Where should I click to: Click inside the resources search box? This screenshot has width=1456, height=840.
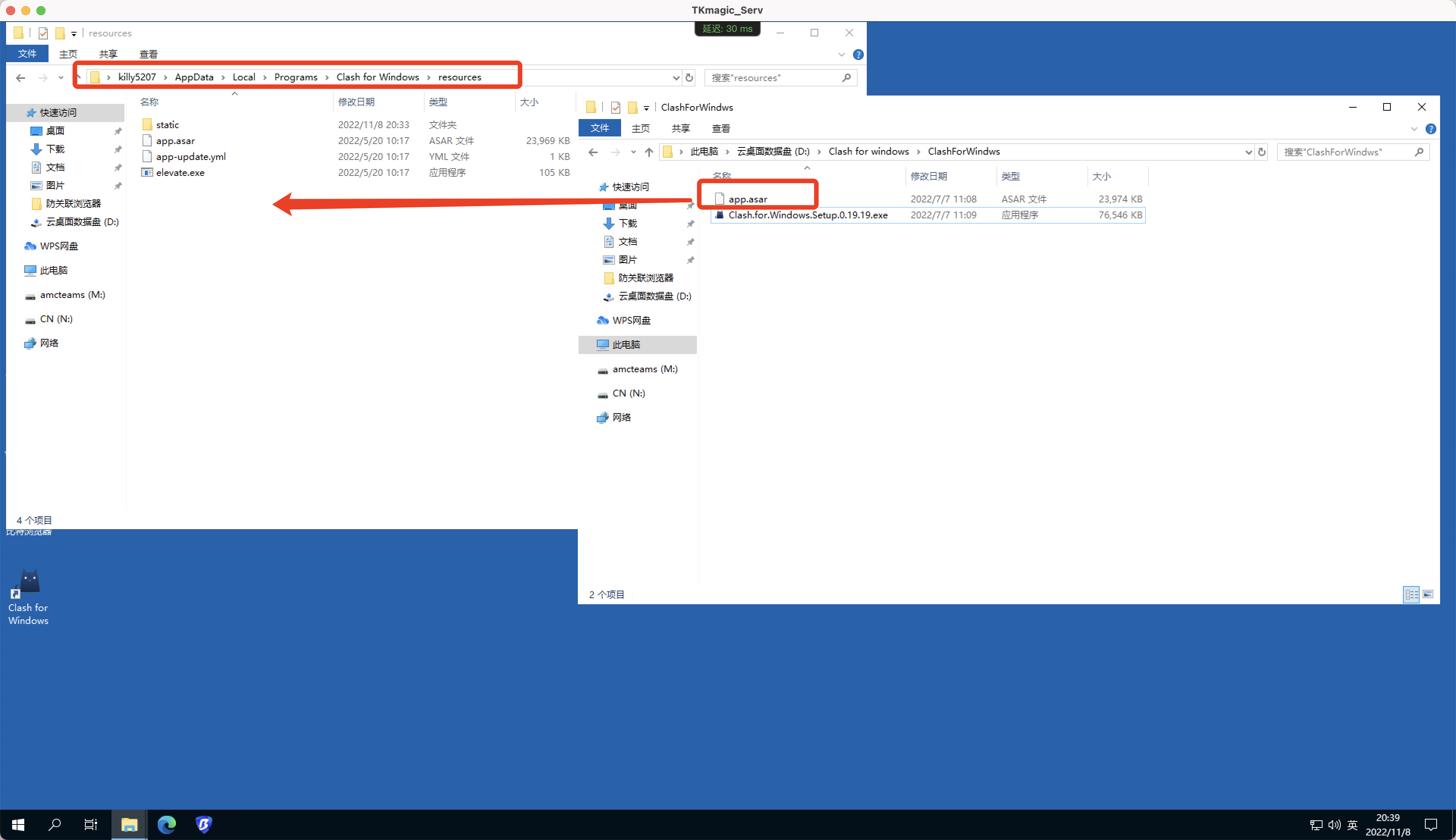[773, 77]
